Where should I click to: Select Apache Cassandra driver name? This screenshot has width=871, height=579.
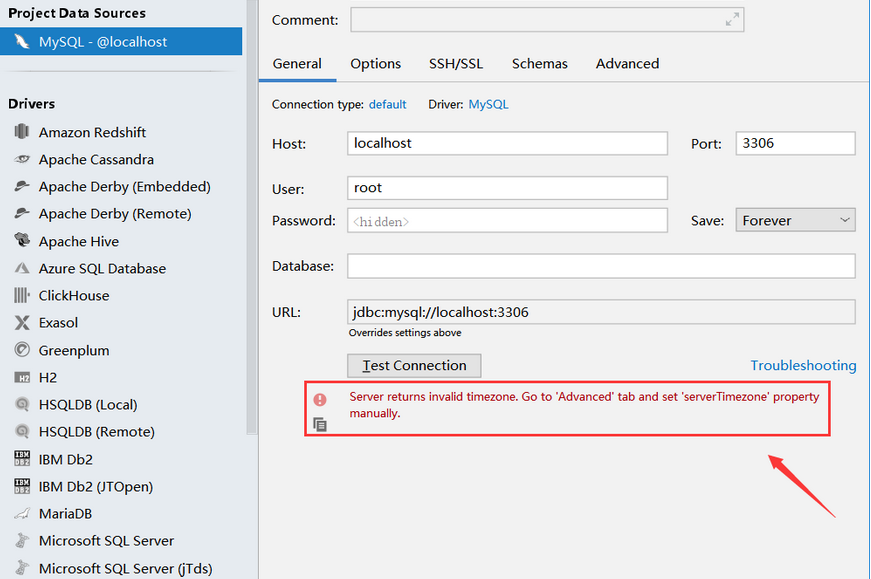tap(96, 159)
